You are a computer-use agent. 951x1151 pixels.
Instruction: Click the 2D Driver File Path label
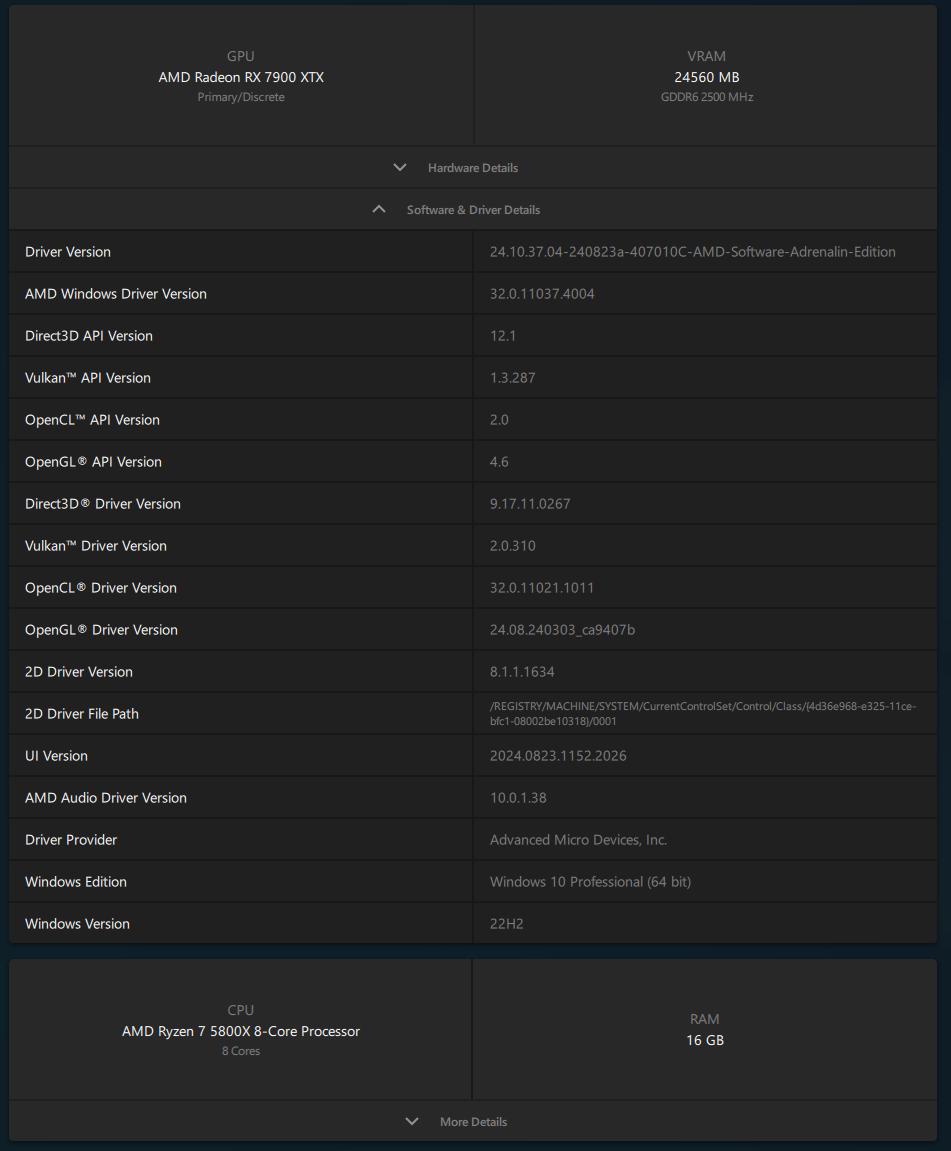[x=81, y=714]
